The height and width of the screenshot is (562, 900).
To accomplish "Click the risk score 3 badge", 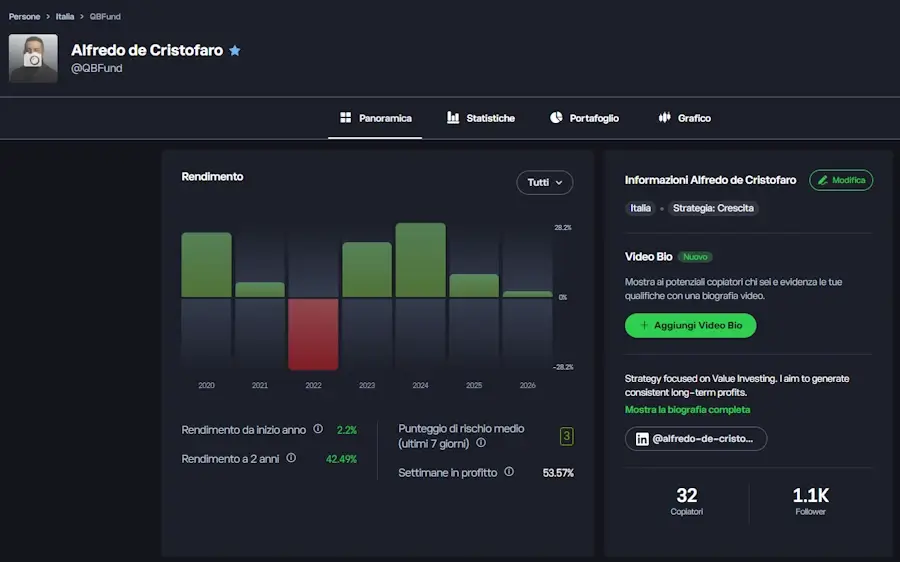I will (x=566, y=436).
